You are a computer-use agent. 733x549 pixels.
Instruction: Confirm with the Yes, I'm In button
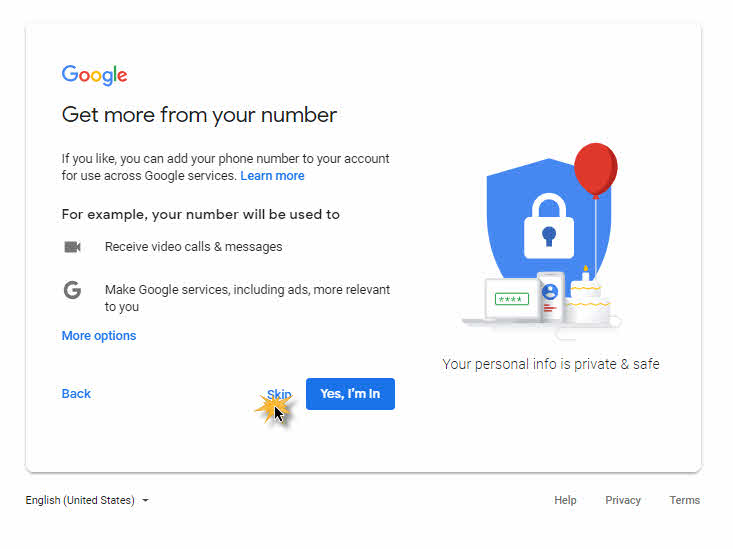[x=350, y=394]
